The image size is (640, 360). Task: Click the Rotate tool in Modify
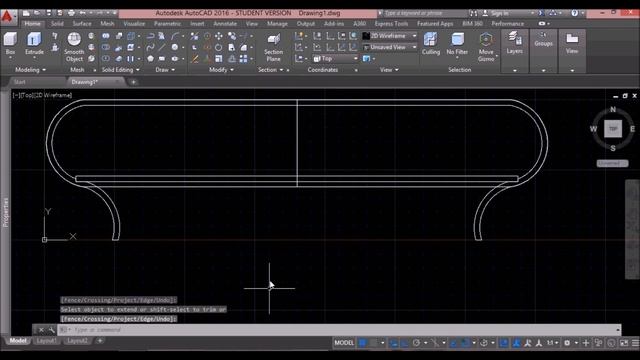coord(219,47)
